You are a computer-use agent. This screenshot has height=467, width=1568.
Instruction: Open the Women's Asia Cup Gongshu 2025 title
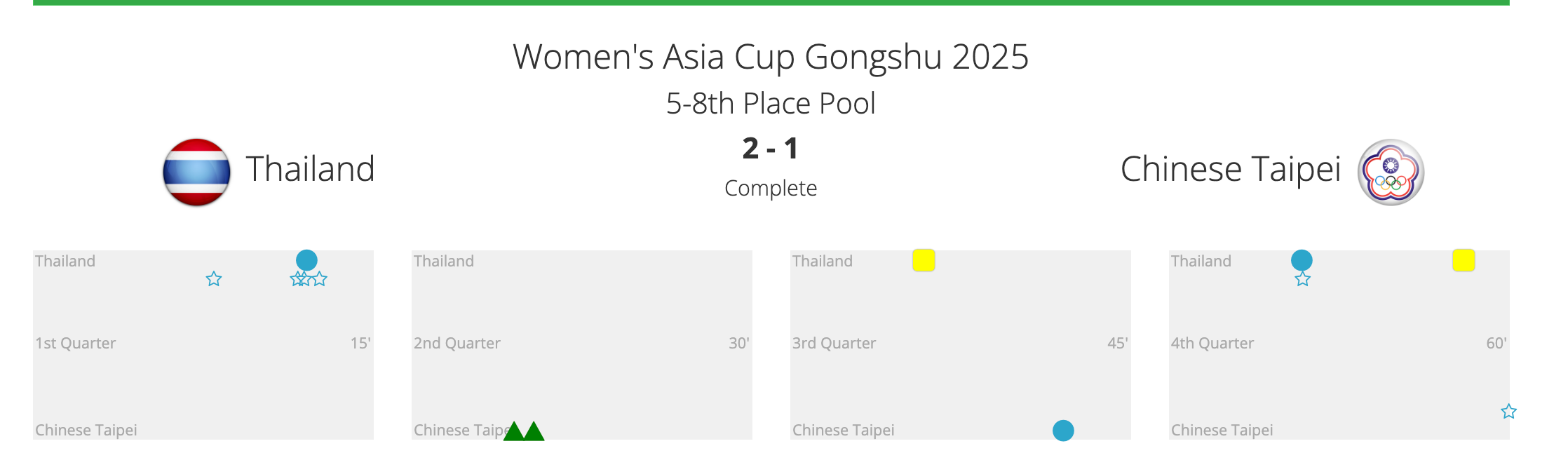click(x=771, y=57)
